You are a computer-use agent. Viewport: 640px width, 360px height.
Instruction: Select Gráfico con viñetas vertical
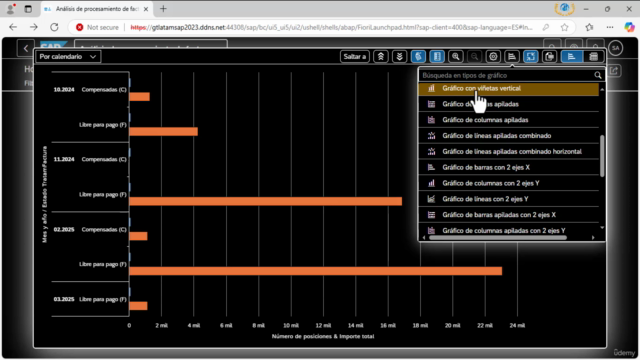[509, 88]
